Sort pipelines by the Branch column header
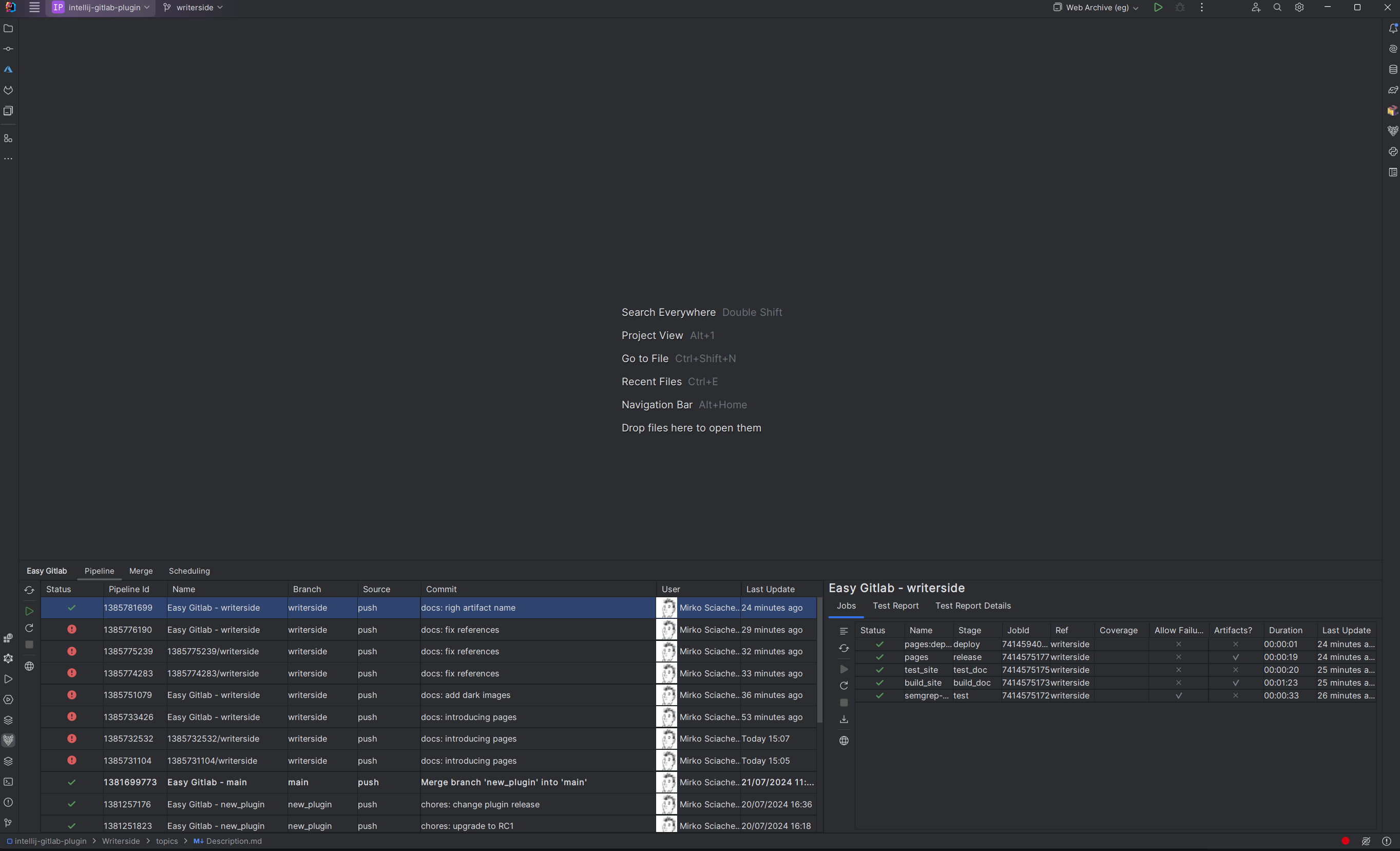The height and width of the screenshot is (851, 1400). point(323,590)
